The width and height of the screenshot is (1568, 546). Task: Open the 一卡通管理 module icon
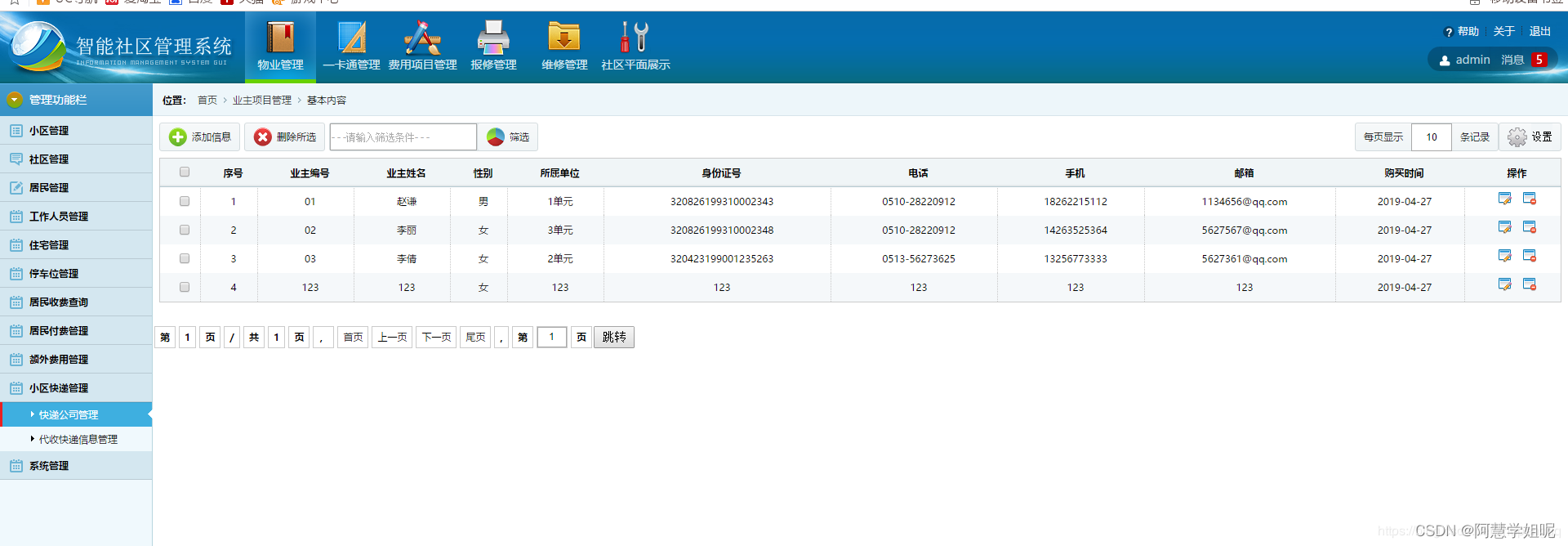[x=351, y=38]
